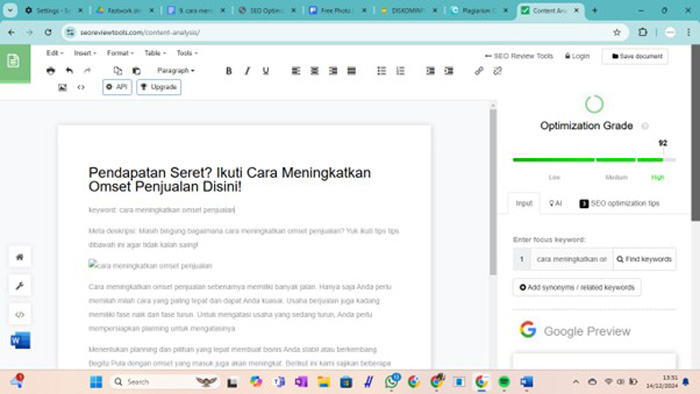Open the wrench tools icon in sidebar
Image resolution: width=700 pixels, height=394 pixels.
20,286
